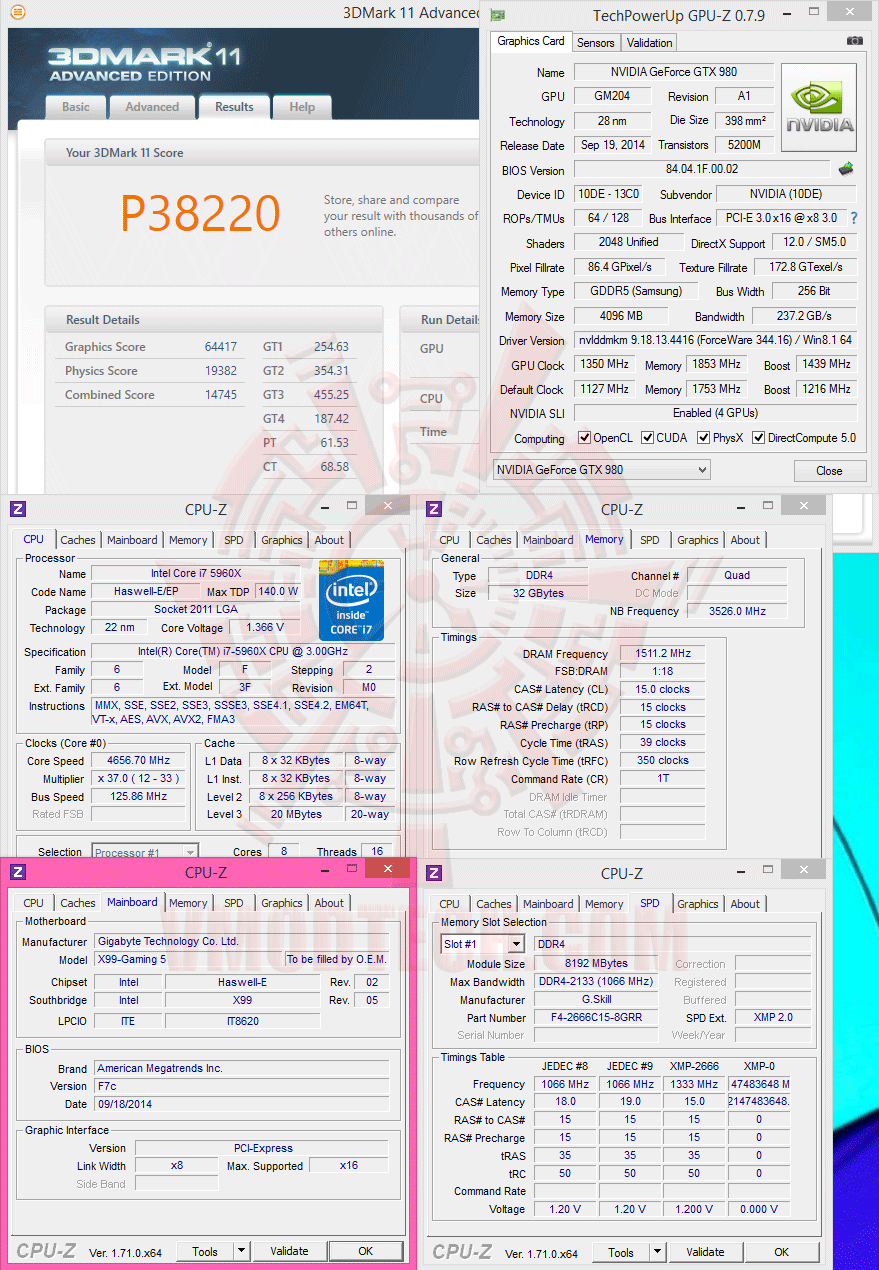The height and width of the screenshot is (1270, 879).
Task: Click the Close button in GPU-Z
Action: point(830,470)
